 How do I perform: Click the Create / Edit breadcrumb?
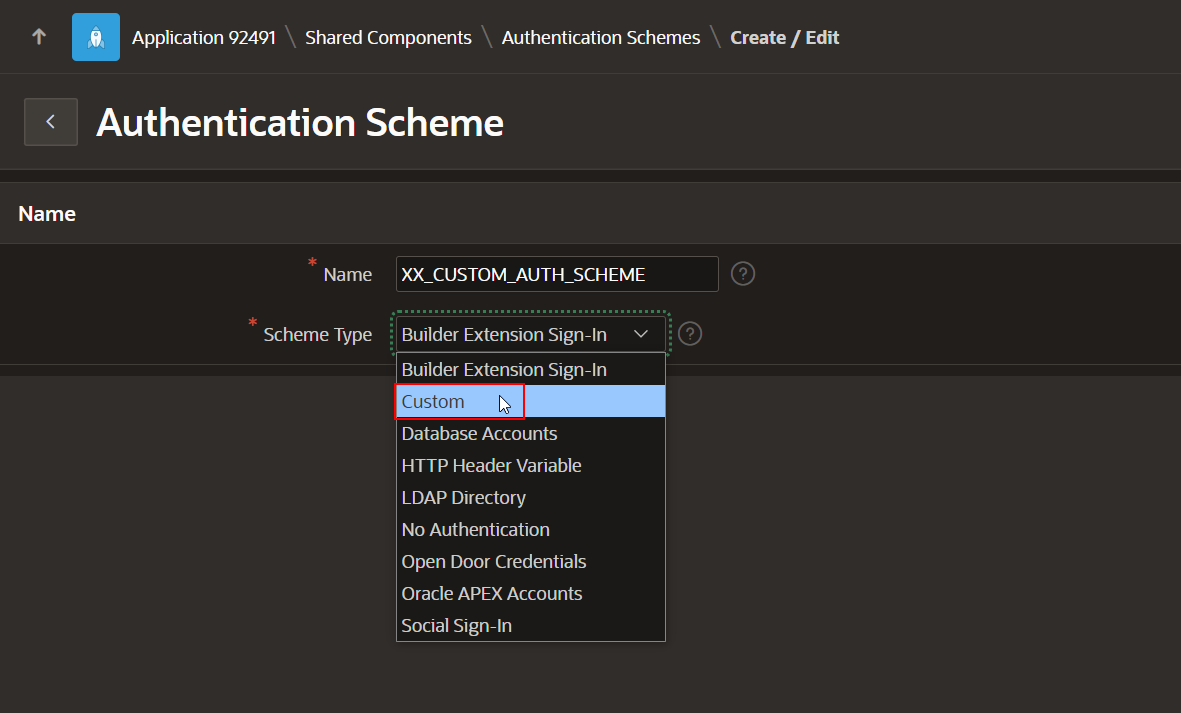pos(784,38)
